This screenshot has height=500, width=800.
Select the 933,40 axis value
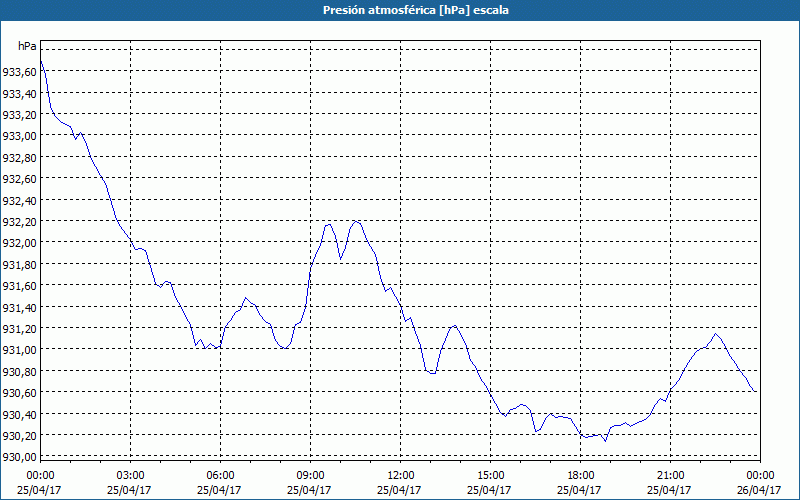coord(19,93)
